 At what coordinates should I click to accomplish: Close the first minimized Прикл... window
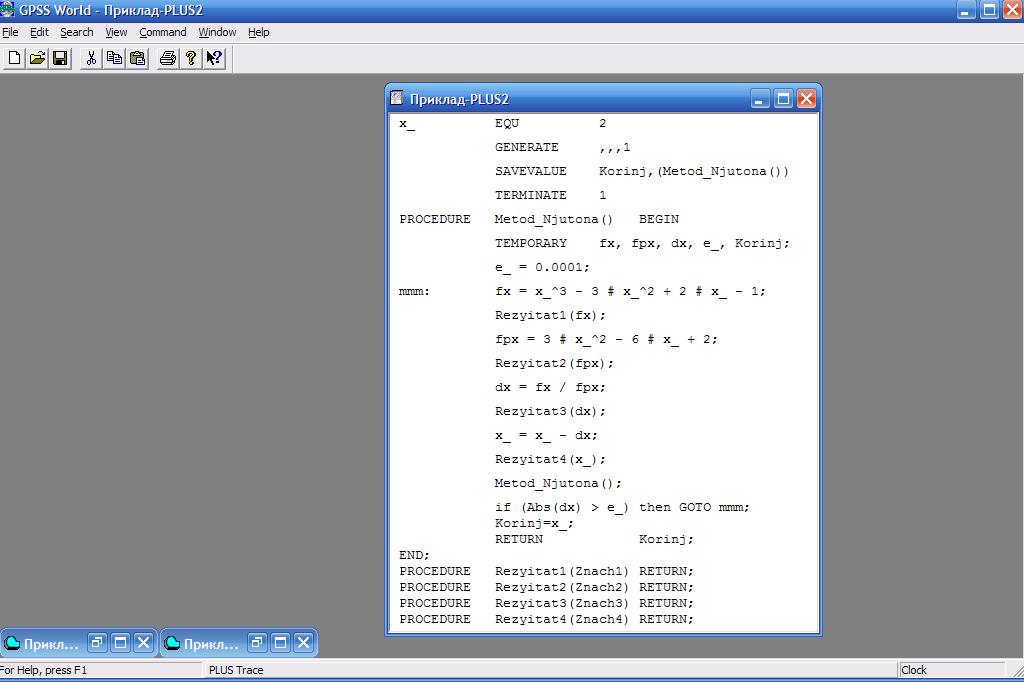pyautogui.click(x=144, y=643)
